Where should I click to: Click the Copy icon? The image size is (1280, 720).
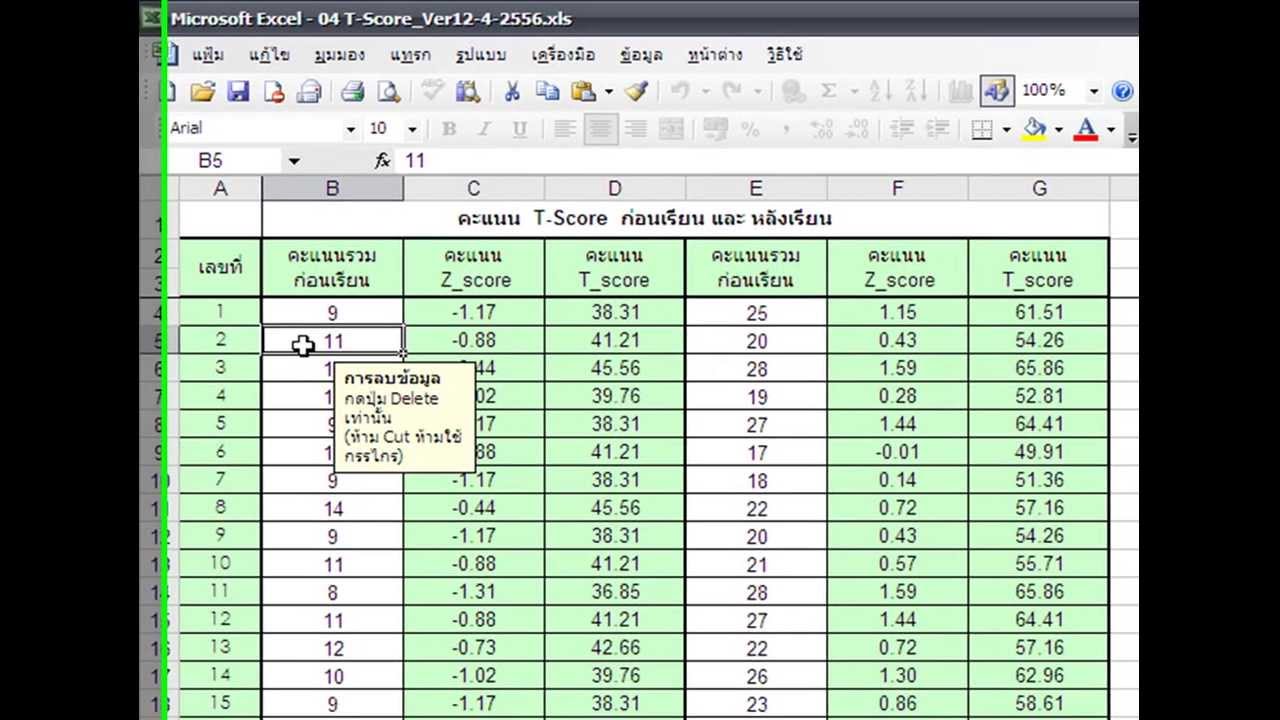point(547,92)
